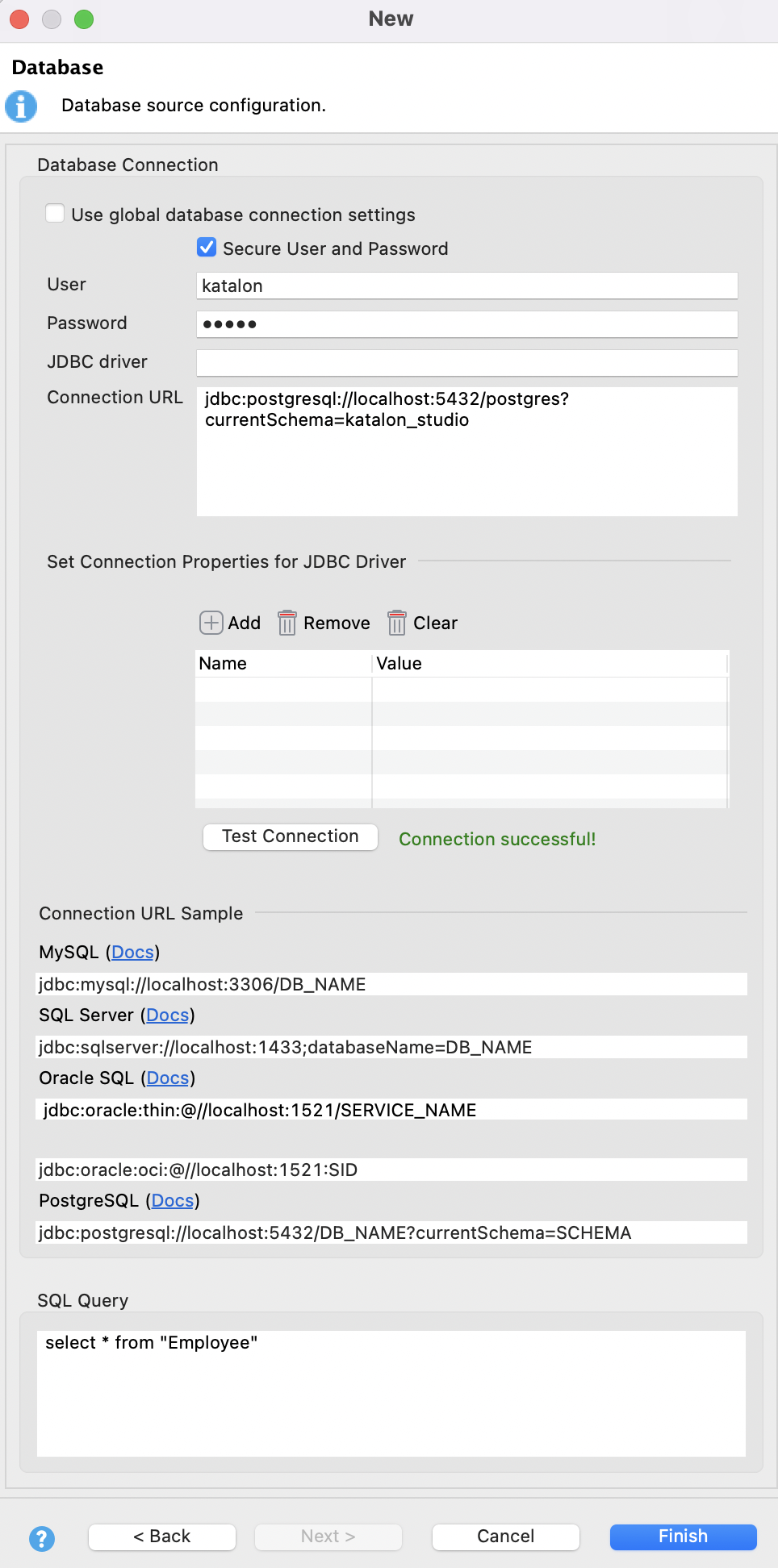Open the Oracle SQL Docs link

[168, 1078]
